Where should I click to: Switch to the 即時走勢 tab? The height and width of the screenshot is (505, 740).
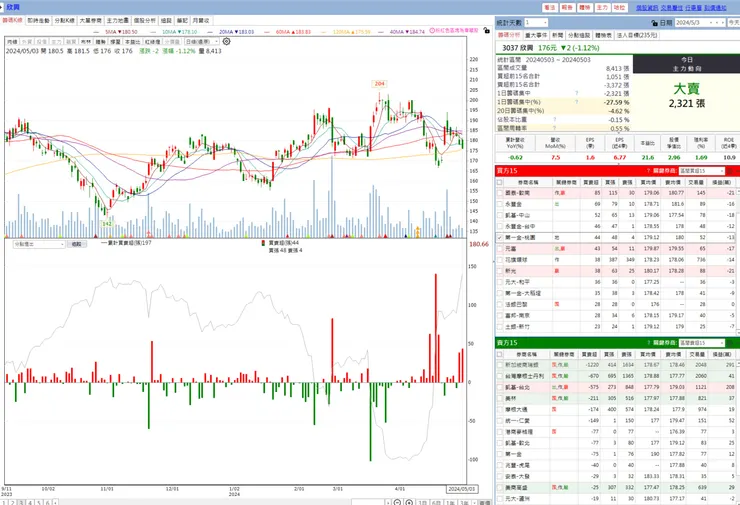(38, 21)
